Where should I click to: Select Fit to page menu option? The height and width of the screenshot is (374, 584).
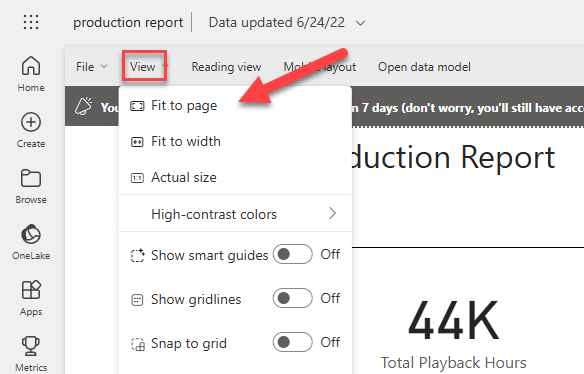[x=235, y=106]
